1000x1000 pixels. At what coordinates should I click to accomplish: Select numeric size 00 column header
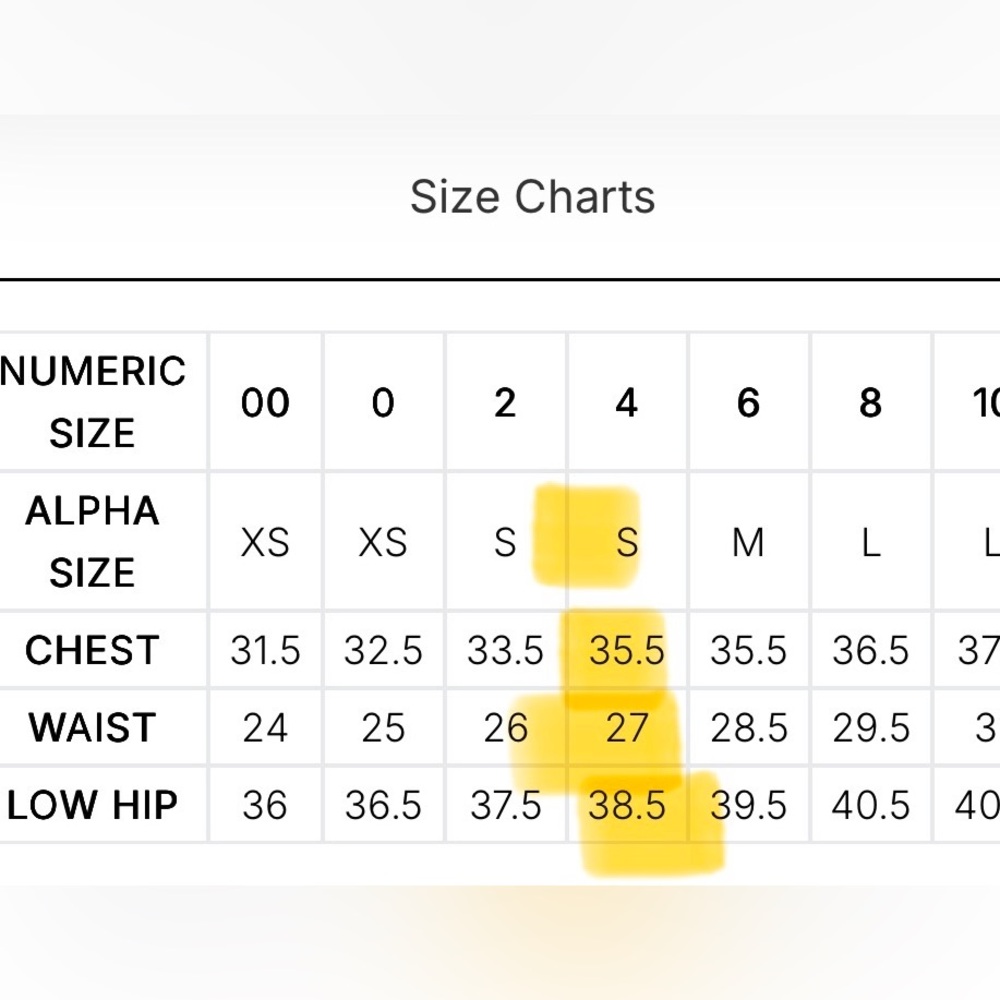coord(265,402)
